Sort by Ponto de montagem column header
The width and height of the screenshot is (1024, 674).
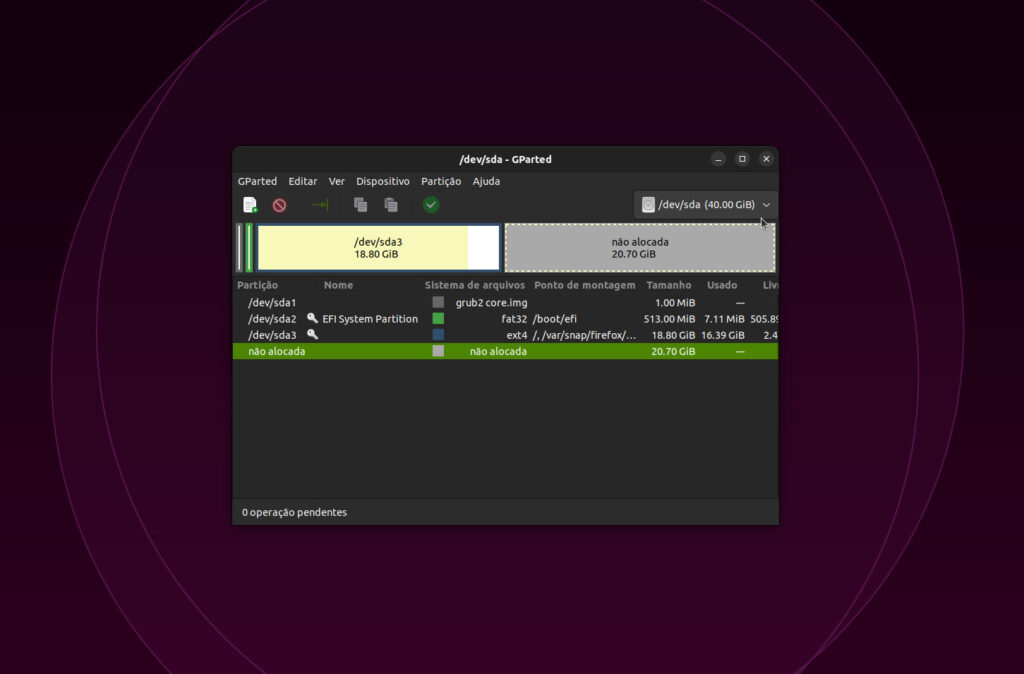(x=584, y=285)
